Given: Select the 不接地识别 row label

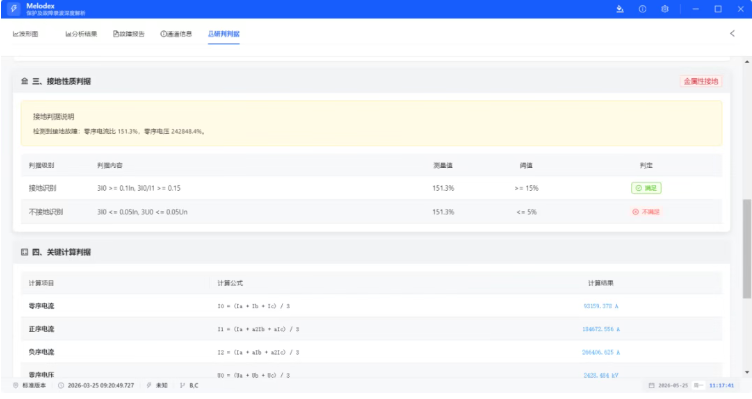Looking at the screenshot, I should [x=46, y=211].
